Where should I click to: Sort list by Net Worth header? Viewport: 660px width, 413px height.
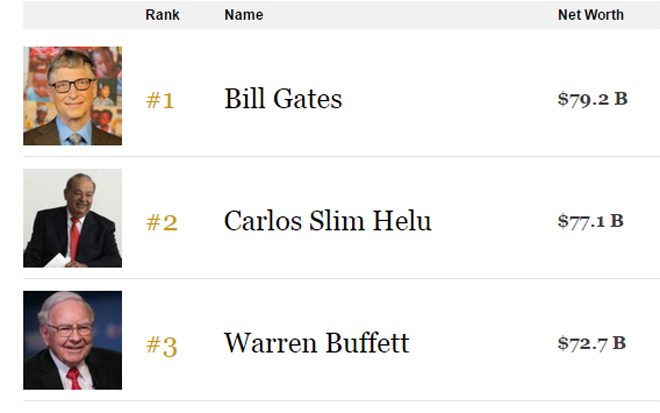[x=590, y=15]
